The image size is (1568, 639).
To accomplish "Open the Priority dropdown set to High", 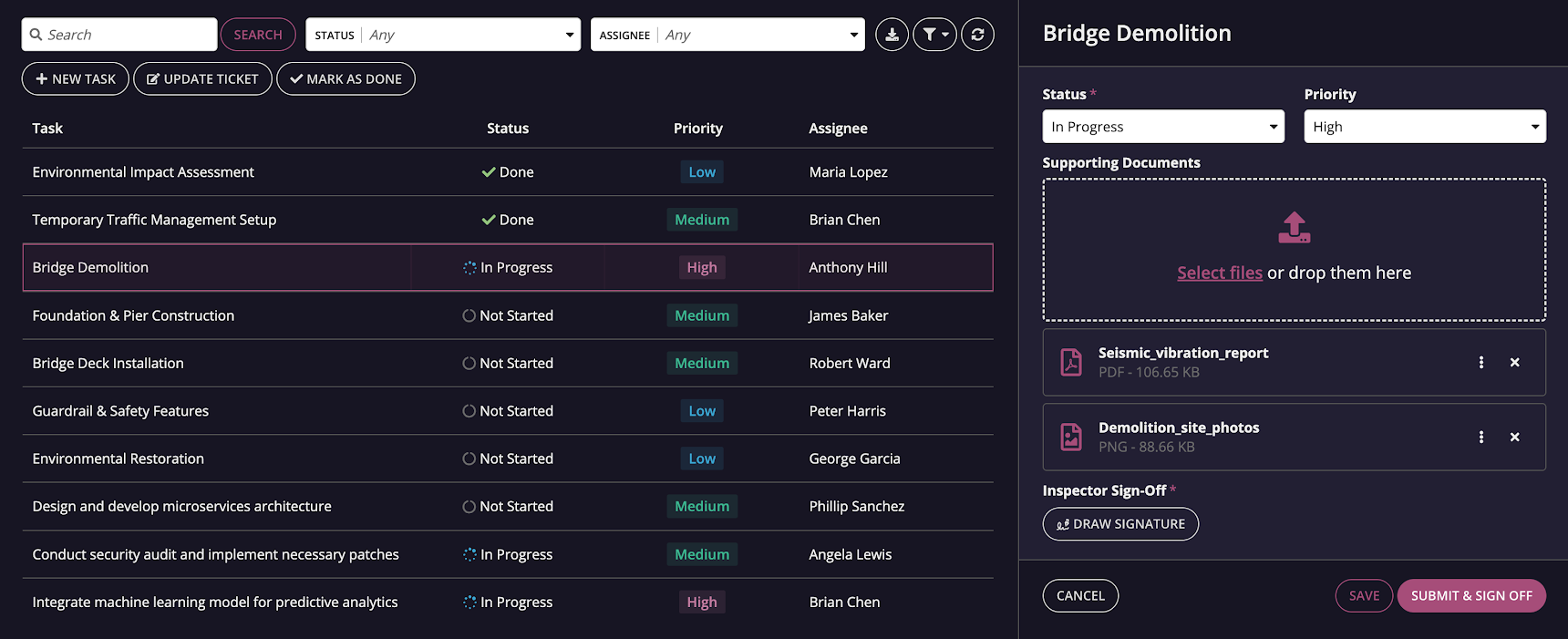I will 1425,127.
